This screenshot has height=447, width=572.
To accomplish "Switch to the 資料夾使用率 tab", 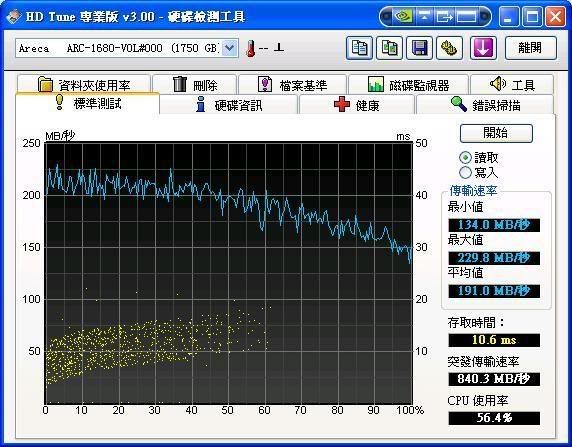I will pos(84,84).
